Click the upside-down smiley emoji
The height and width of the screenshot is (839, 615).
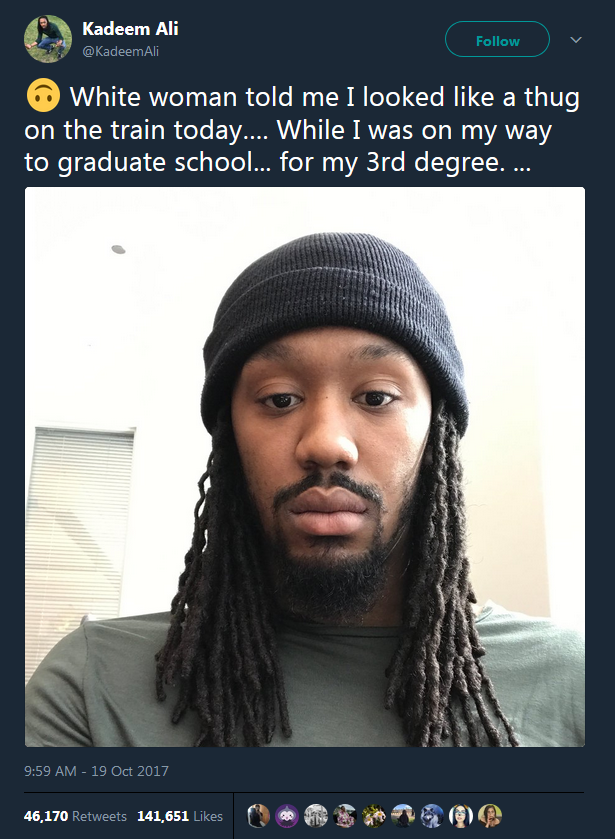pos(43,96)
